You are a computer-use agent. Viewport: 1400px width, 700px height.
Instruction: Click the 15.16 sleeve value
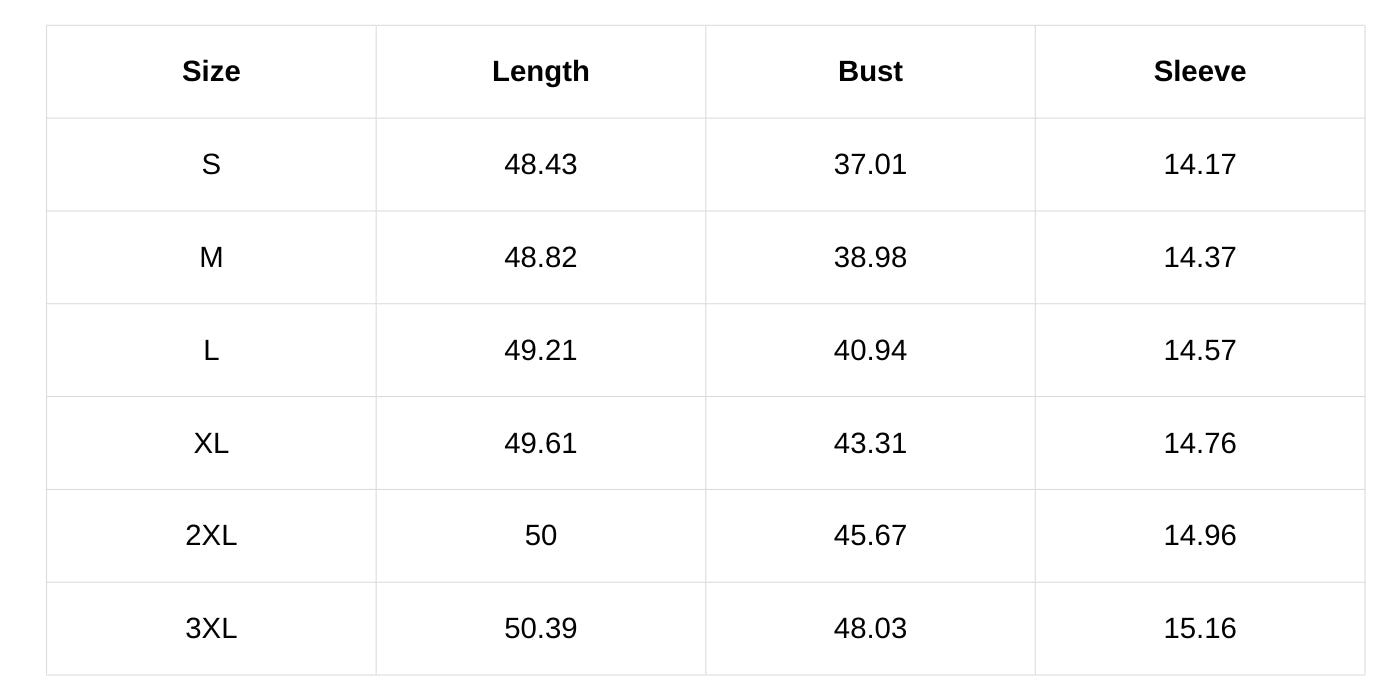point(1199,628)
